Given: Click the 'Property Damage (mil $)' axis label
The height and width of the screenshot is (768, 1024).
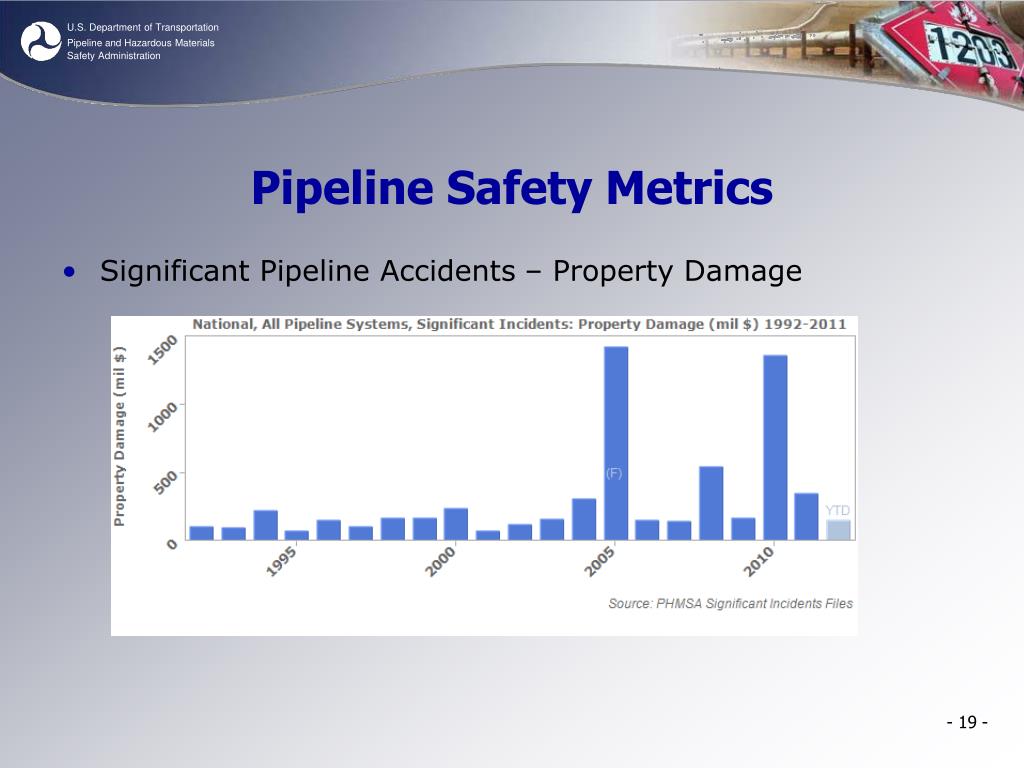Looking at the screenshot, I should (x=119, y=436).
